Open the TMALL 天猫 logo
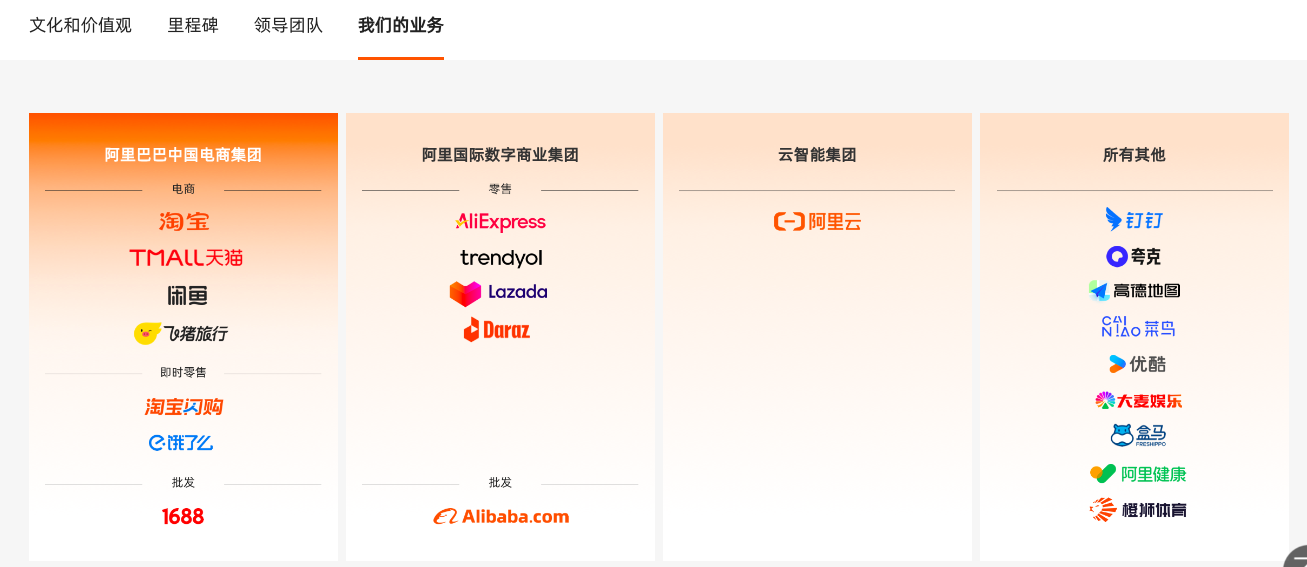This screenshot has height=567, width=1307. [186, 258]
